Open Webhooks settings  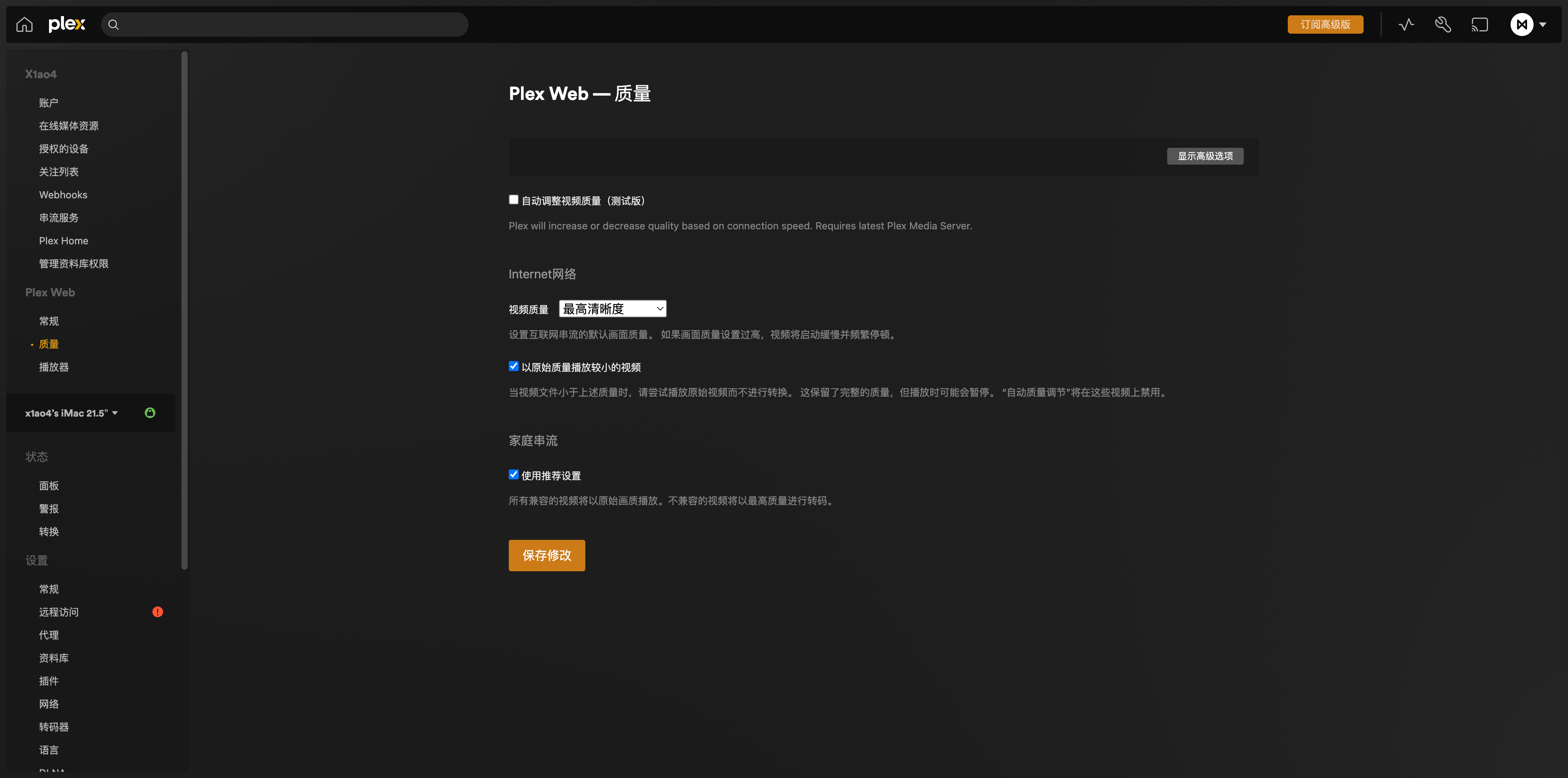tap(63, 195)
